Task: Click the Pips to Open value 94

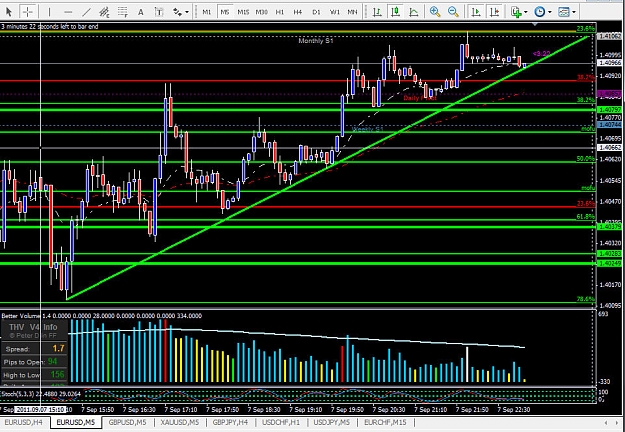Action: (x=52, y=362)
